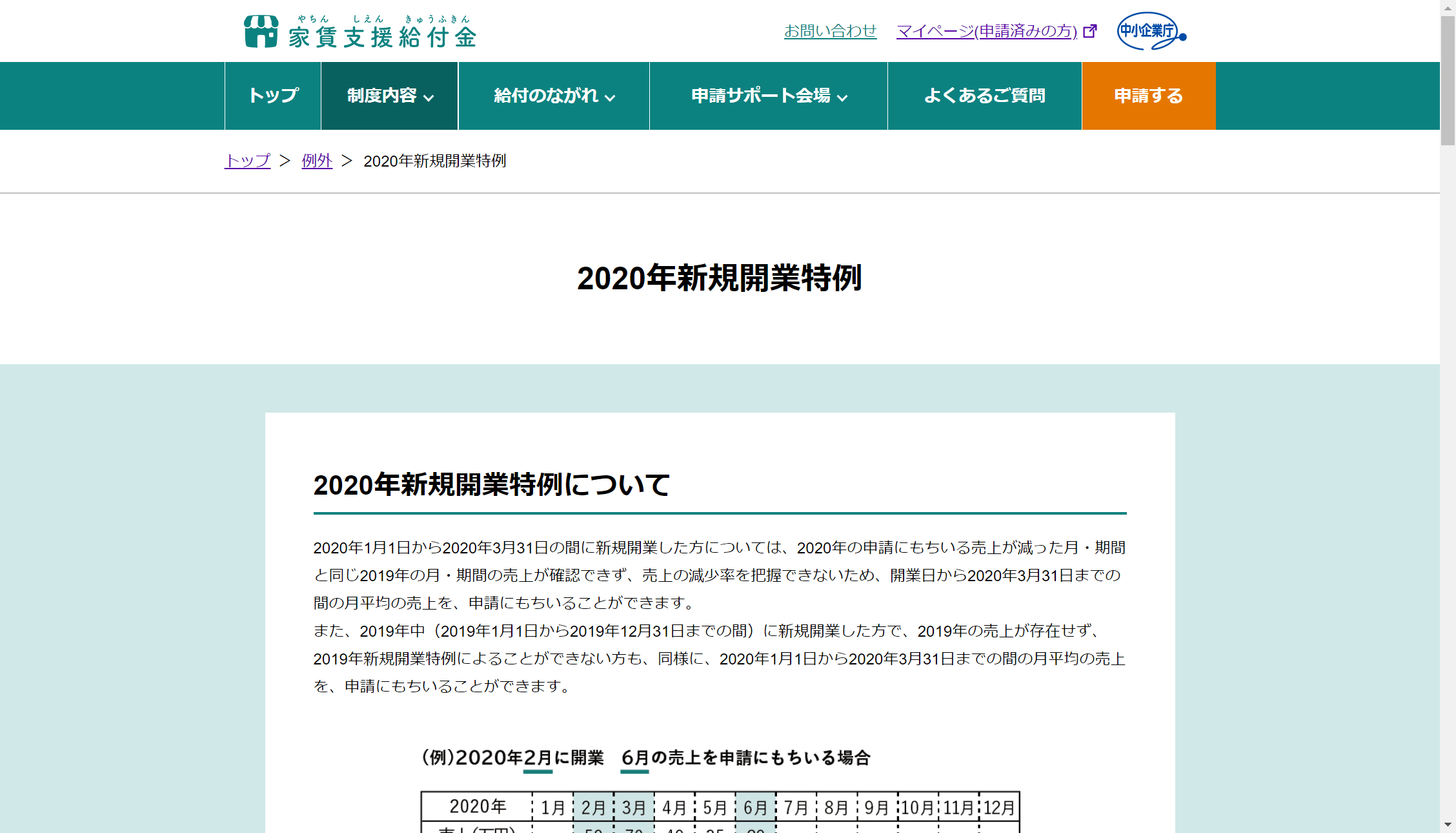This screenshot has width=1456, height=833.
Task: Click the 2月 column header cell
Action: (593, 807)
